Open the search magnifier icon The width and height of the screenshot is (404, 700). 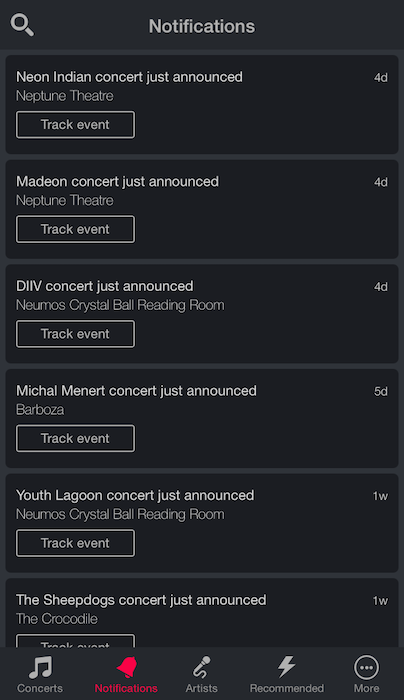(x=22, y=25)
